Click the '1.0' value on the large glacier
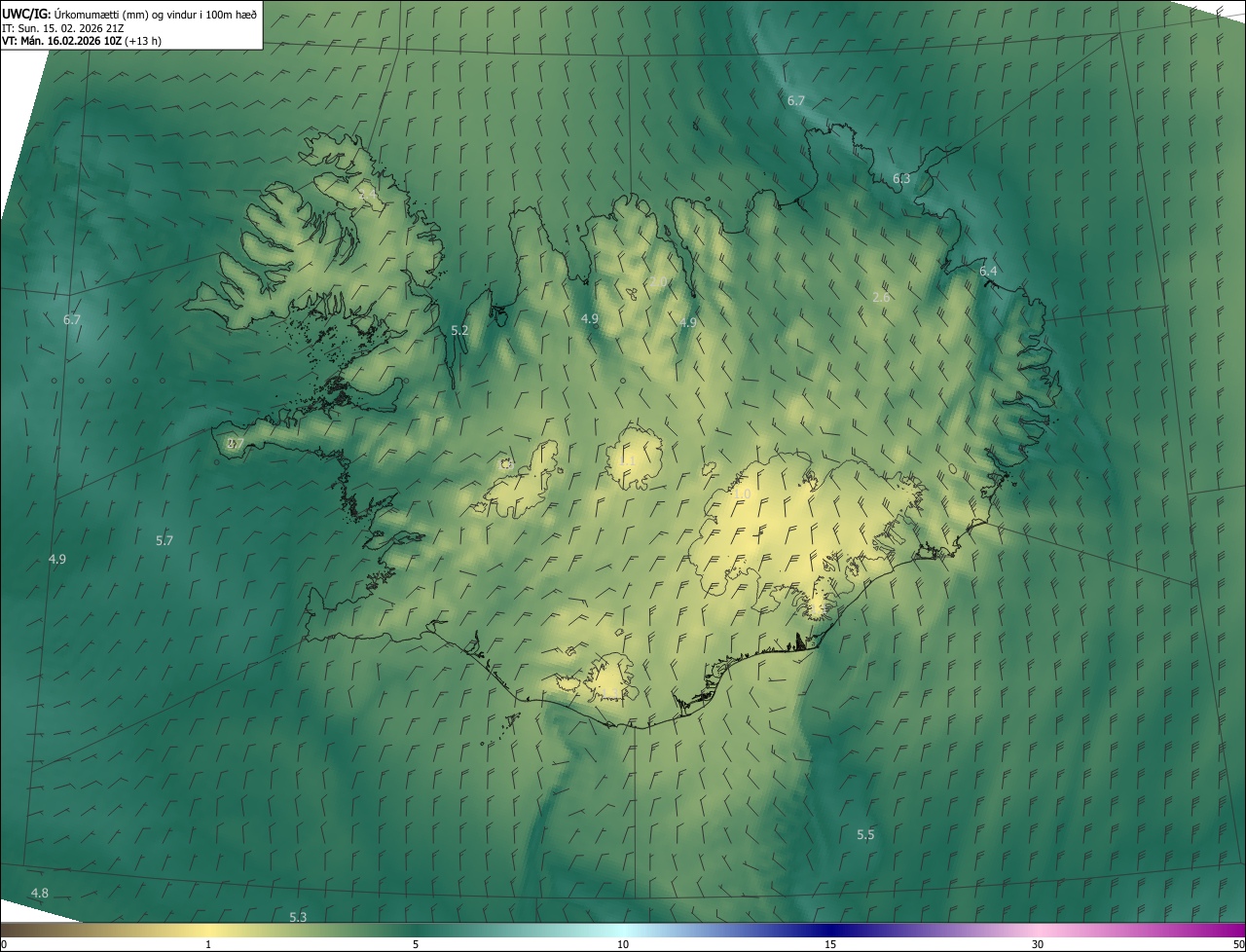The width and height of the screenshot is (1246, 952). 742,494
